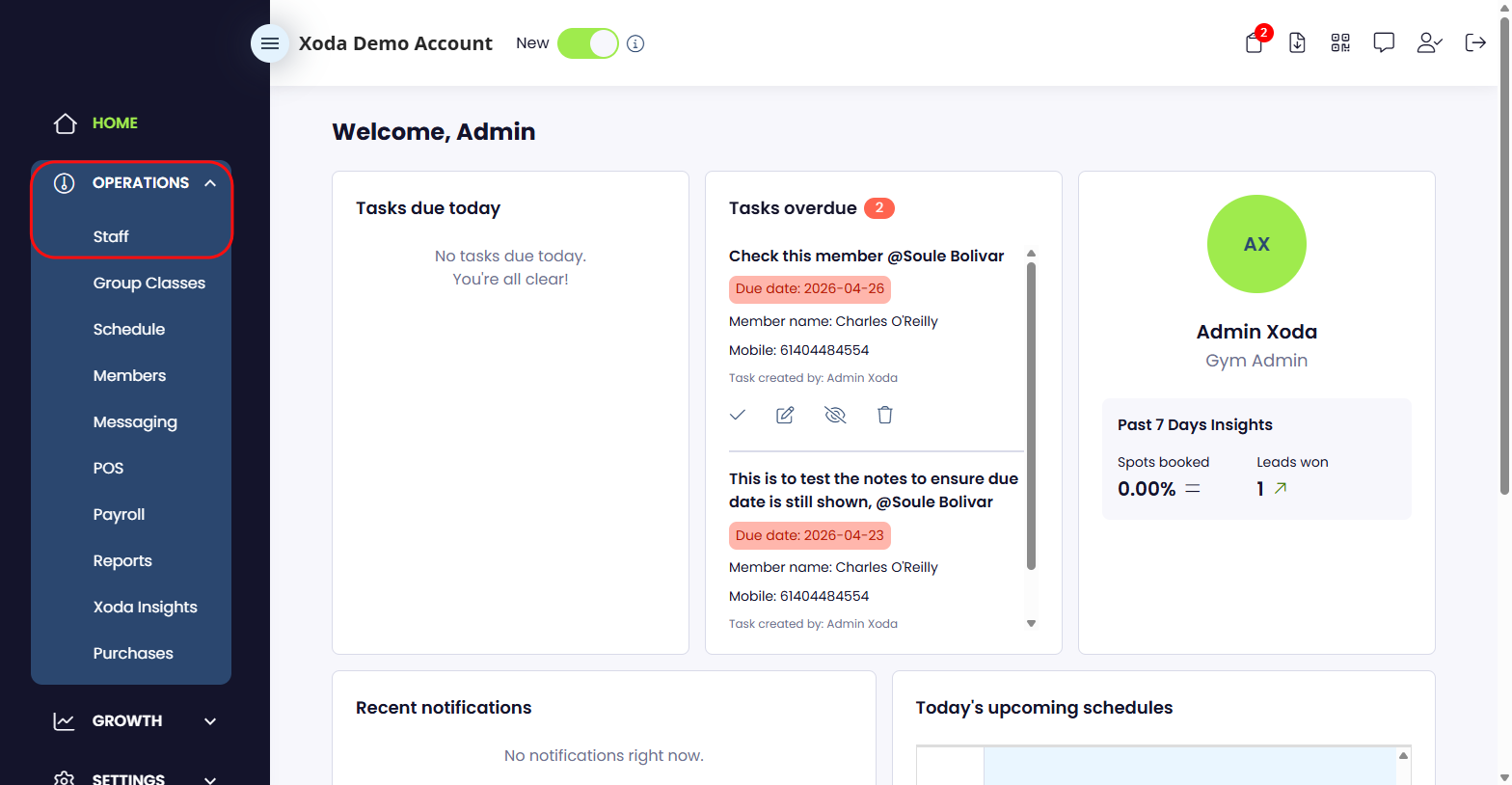The width and height of the screenshot is (1512, 785).
Task: Edit the Check this member task
Action: point(785,415)
